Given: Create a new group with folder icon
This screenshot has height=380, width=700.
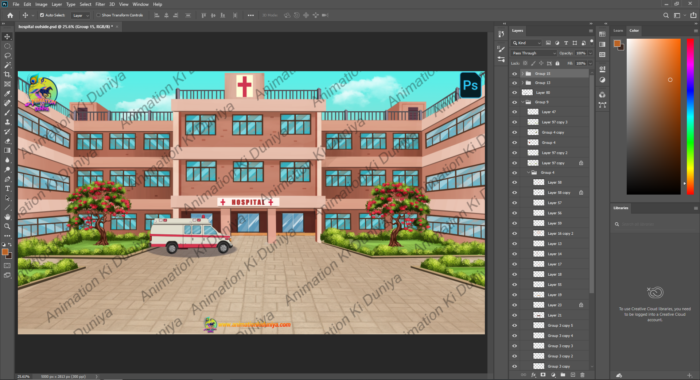Looking at the screenshot, I should click(562, 375).
